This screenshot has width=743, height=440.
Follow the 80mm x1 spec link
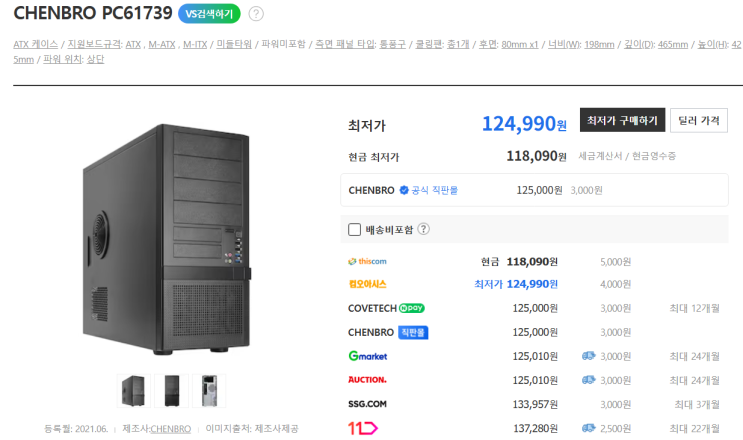(x=520, y=44)
